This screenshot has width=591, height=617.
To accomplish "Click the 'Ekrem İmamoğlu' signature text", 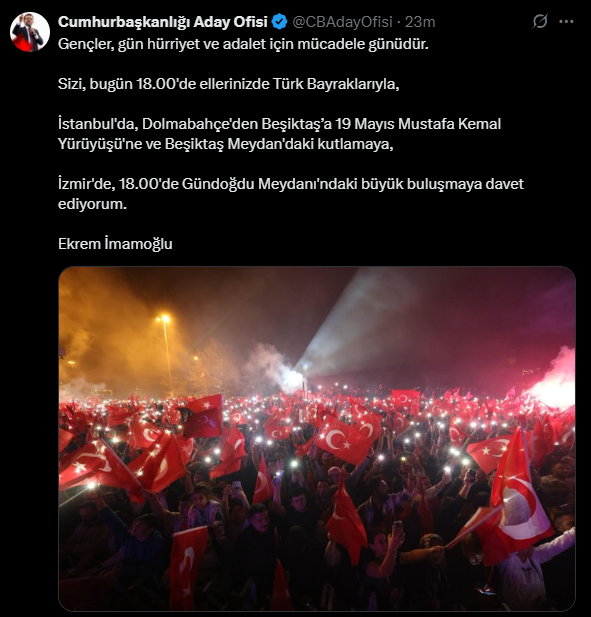I will pos(115,244).
